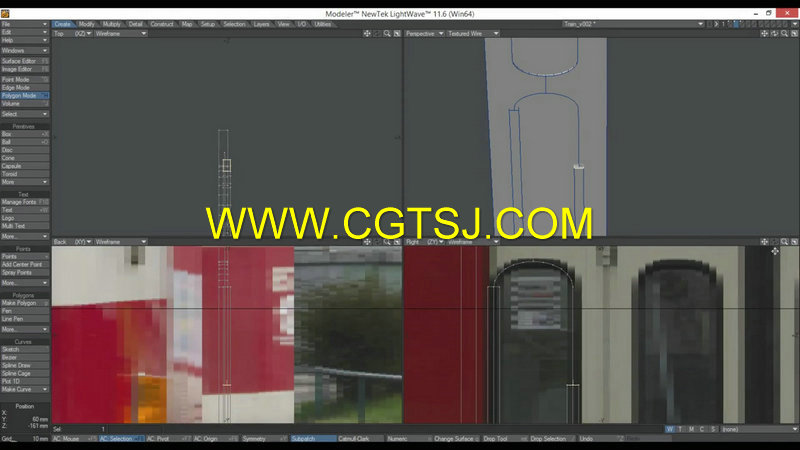Click pan icon in Right viewport header
Viewport: 800px width, 450px height.
764,242
